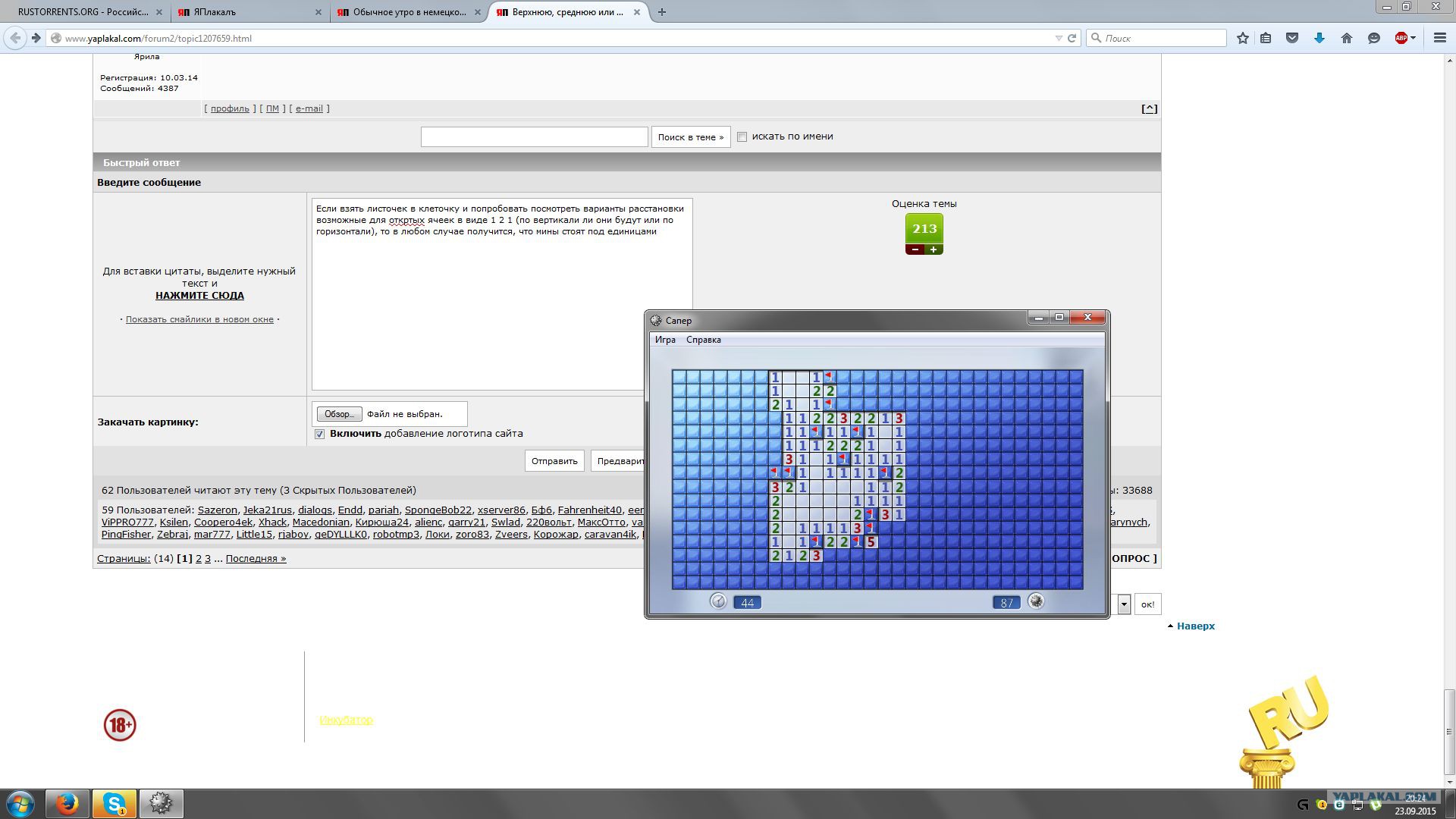Switch to Minesweeper taskbar button
Viewport: 1456px width, 819px height.
tap(161, 804)
